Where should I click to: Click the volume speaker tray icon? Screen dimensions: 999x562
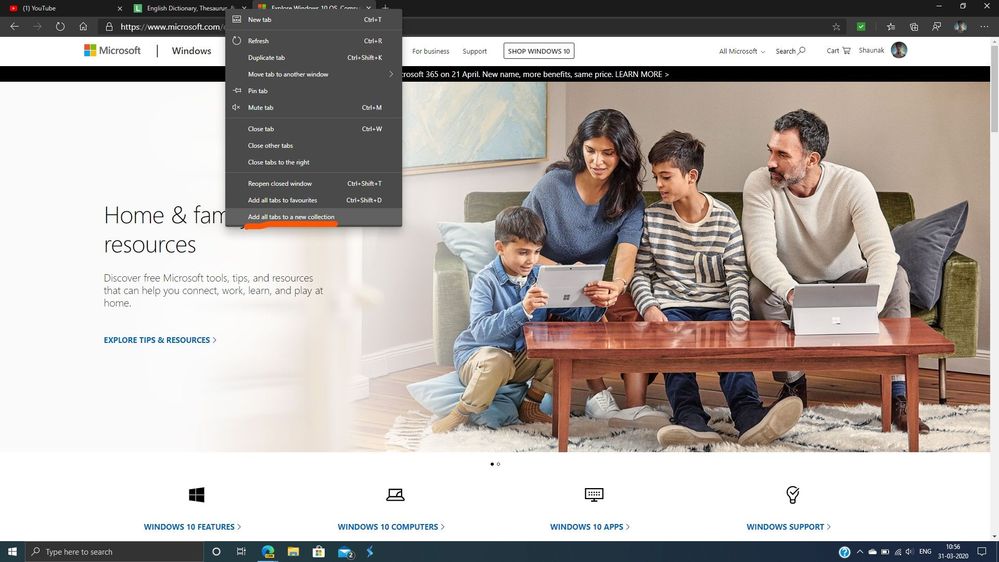pos(909,552)
